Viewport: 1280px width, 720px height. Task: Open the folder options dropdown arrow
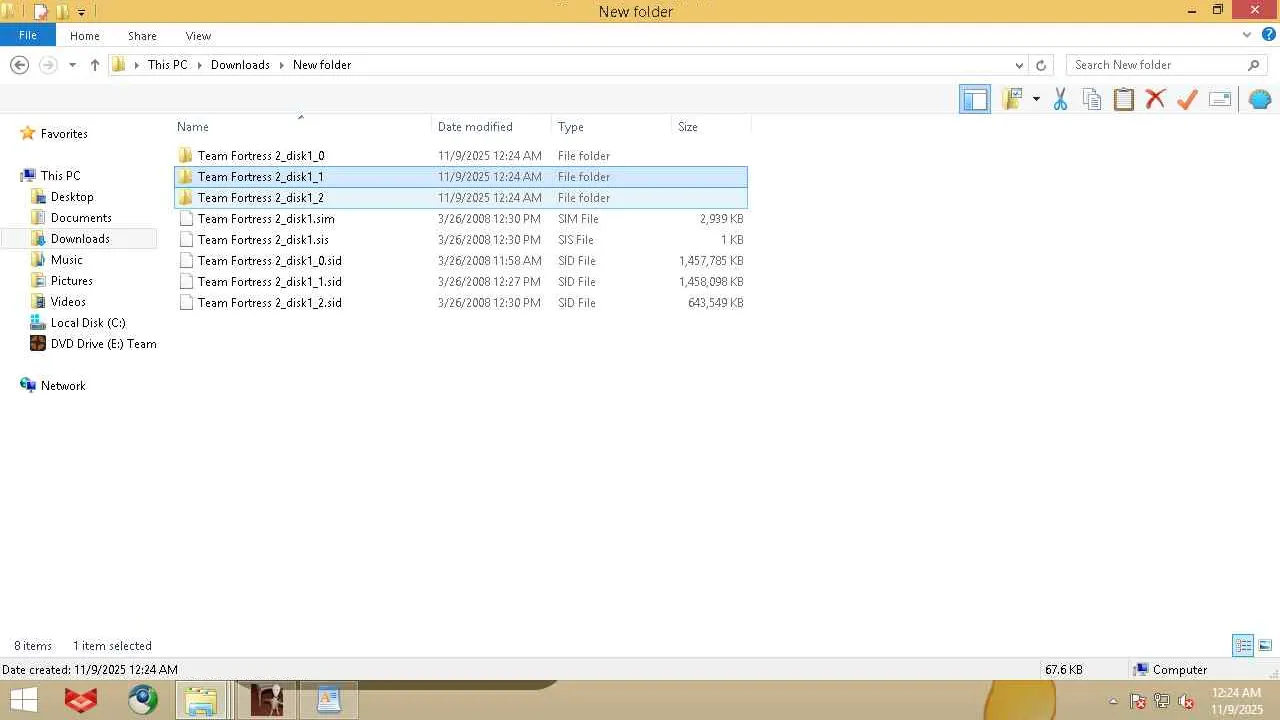[x=1036, y=99]
